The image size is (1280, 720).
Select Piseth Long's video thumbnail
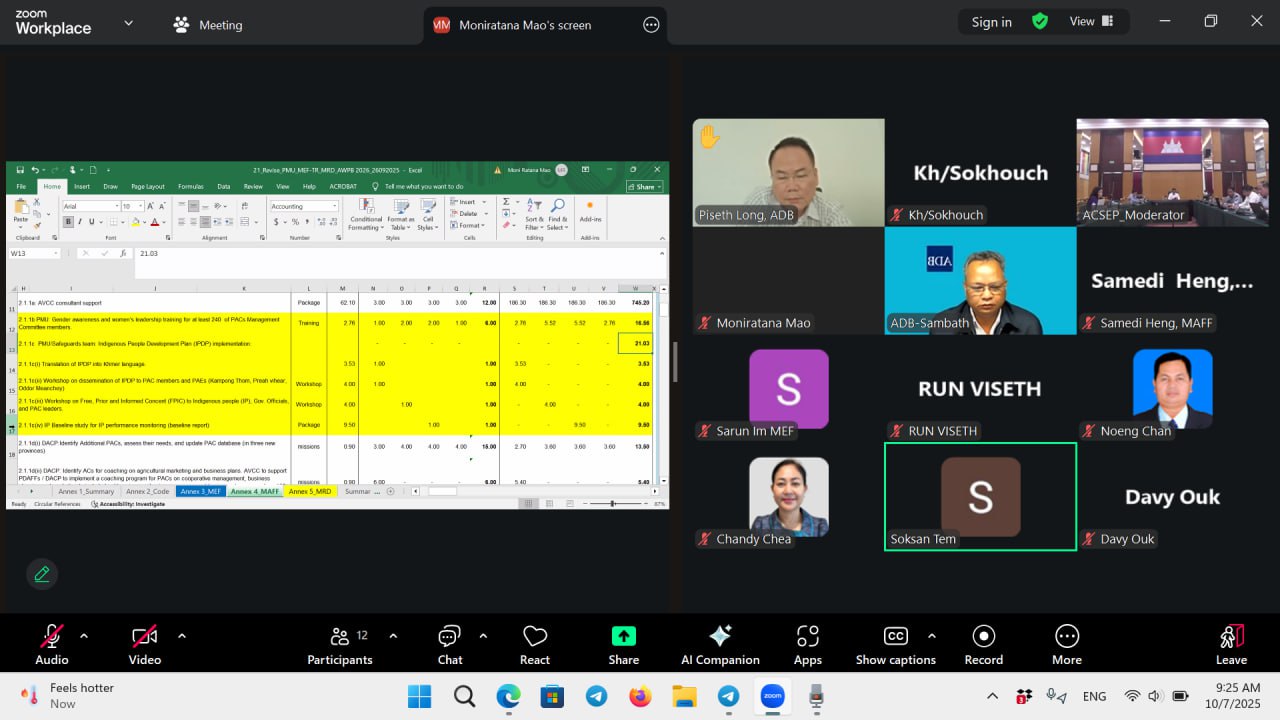(x=788, y=172)
